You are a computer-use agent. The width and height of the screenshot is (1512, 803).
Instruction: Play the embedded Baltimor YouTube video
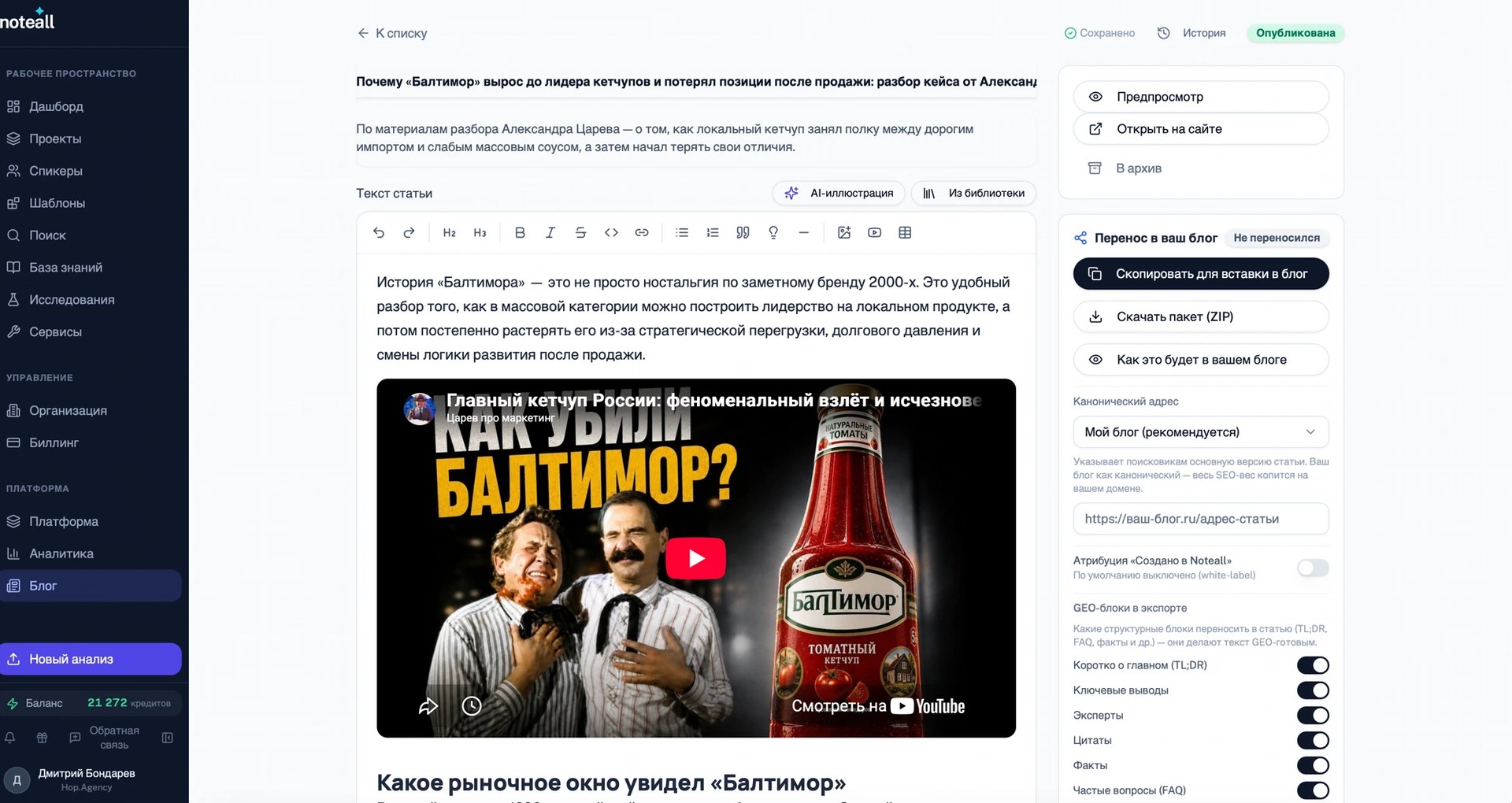pyautogui.click(x=696, y=558)
